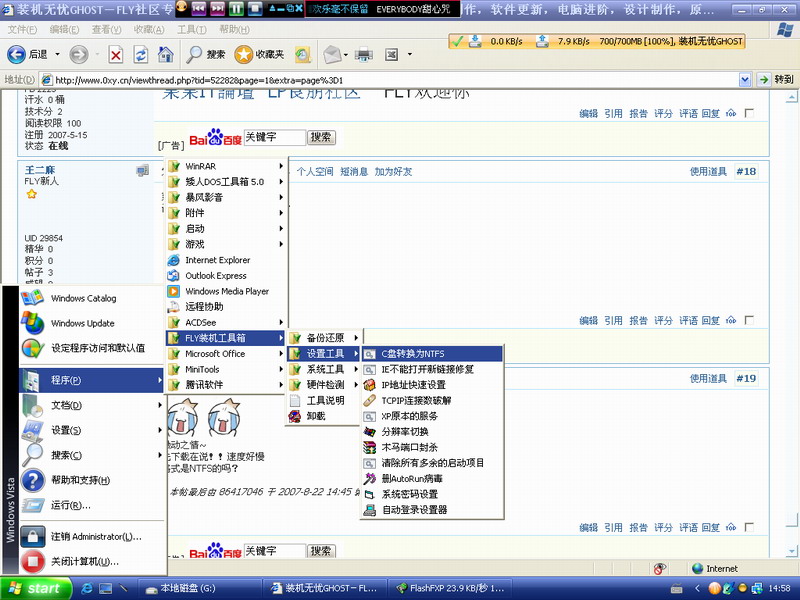This screenshot has height=600, width=800.
Task: Expand the 暴风影音 submenu
Action: [x=226, y=197]
